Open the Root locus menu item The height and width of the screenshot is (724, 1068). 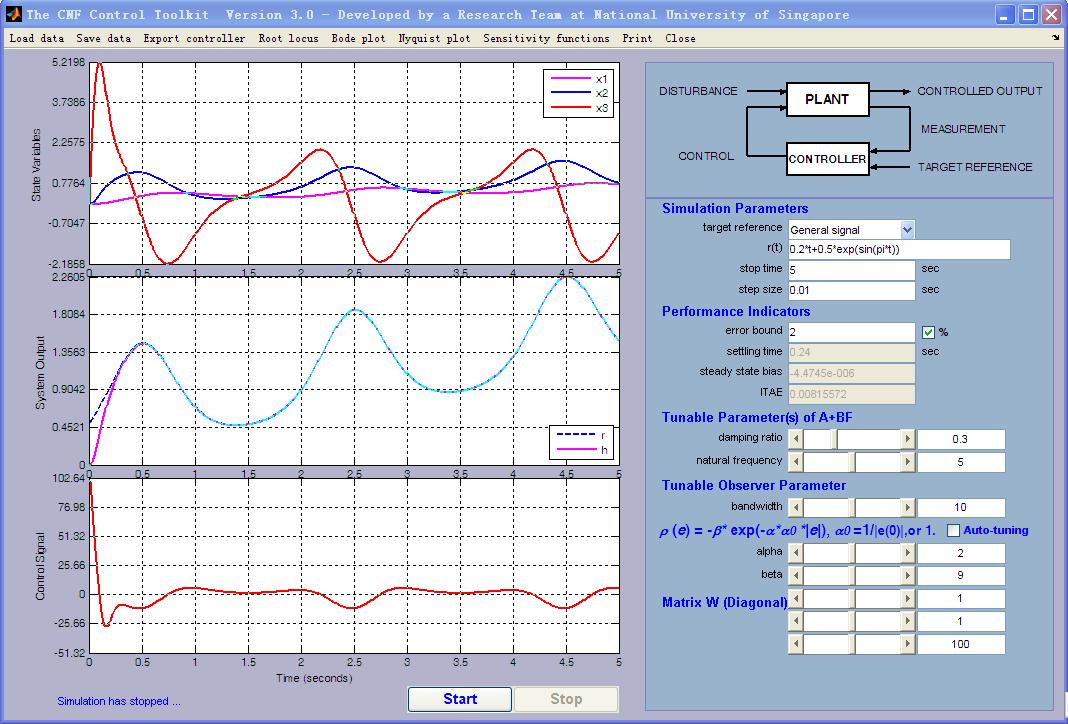288,39
